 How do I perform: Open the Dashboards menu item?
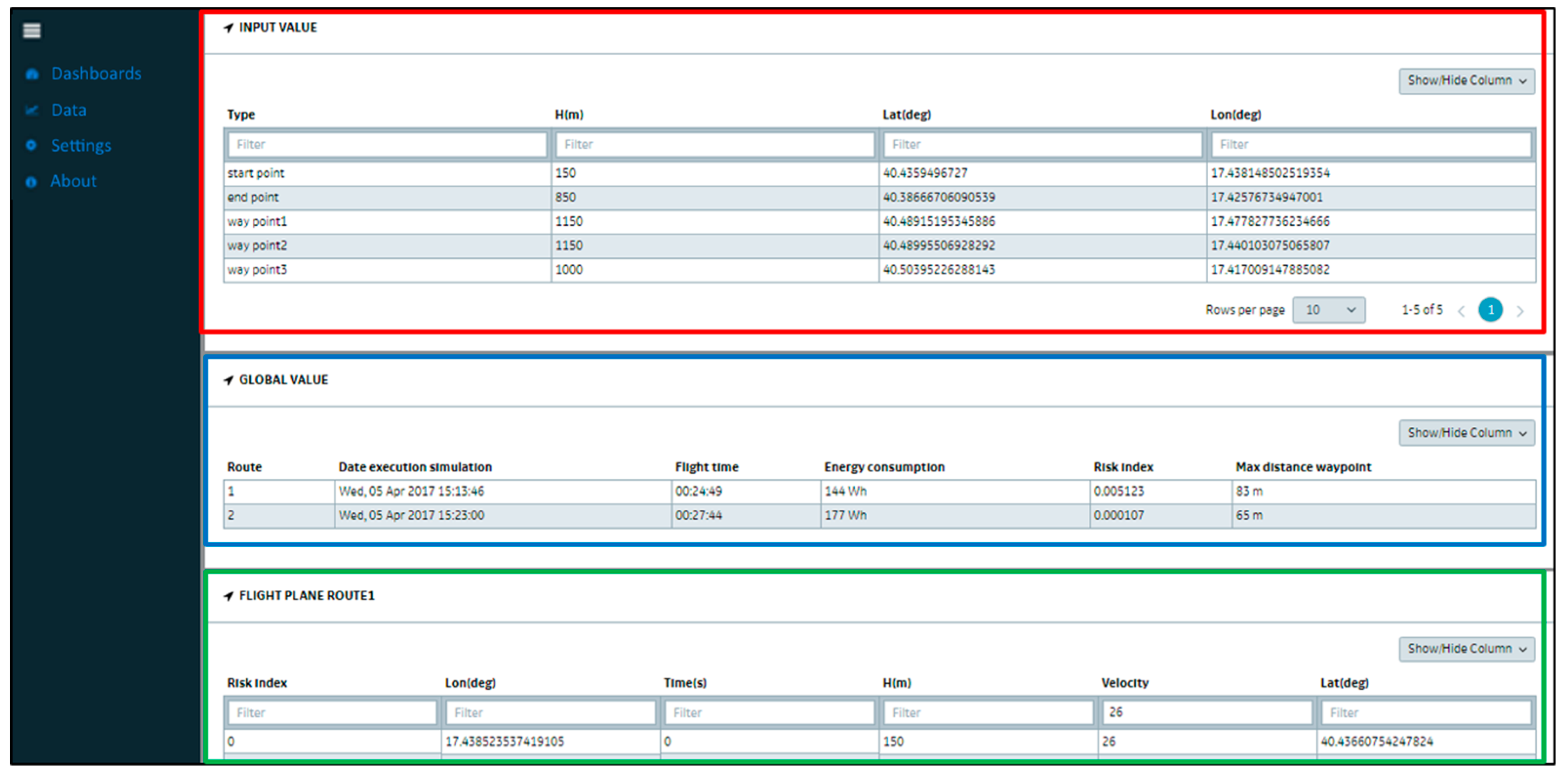96,73
